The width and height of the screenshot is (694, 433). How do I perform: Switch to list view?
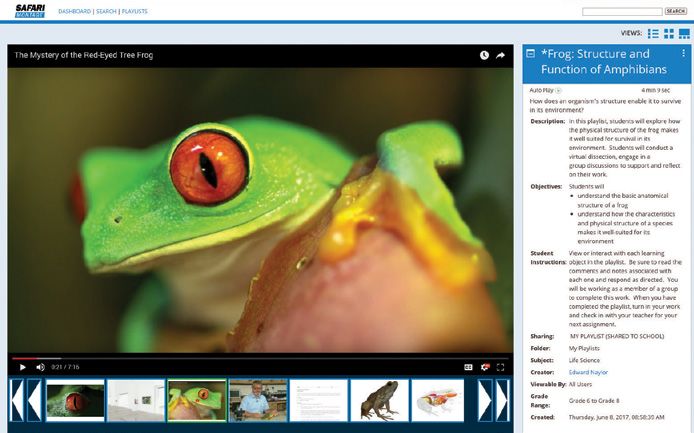pos(653,33)
